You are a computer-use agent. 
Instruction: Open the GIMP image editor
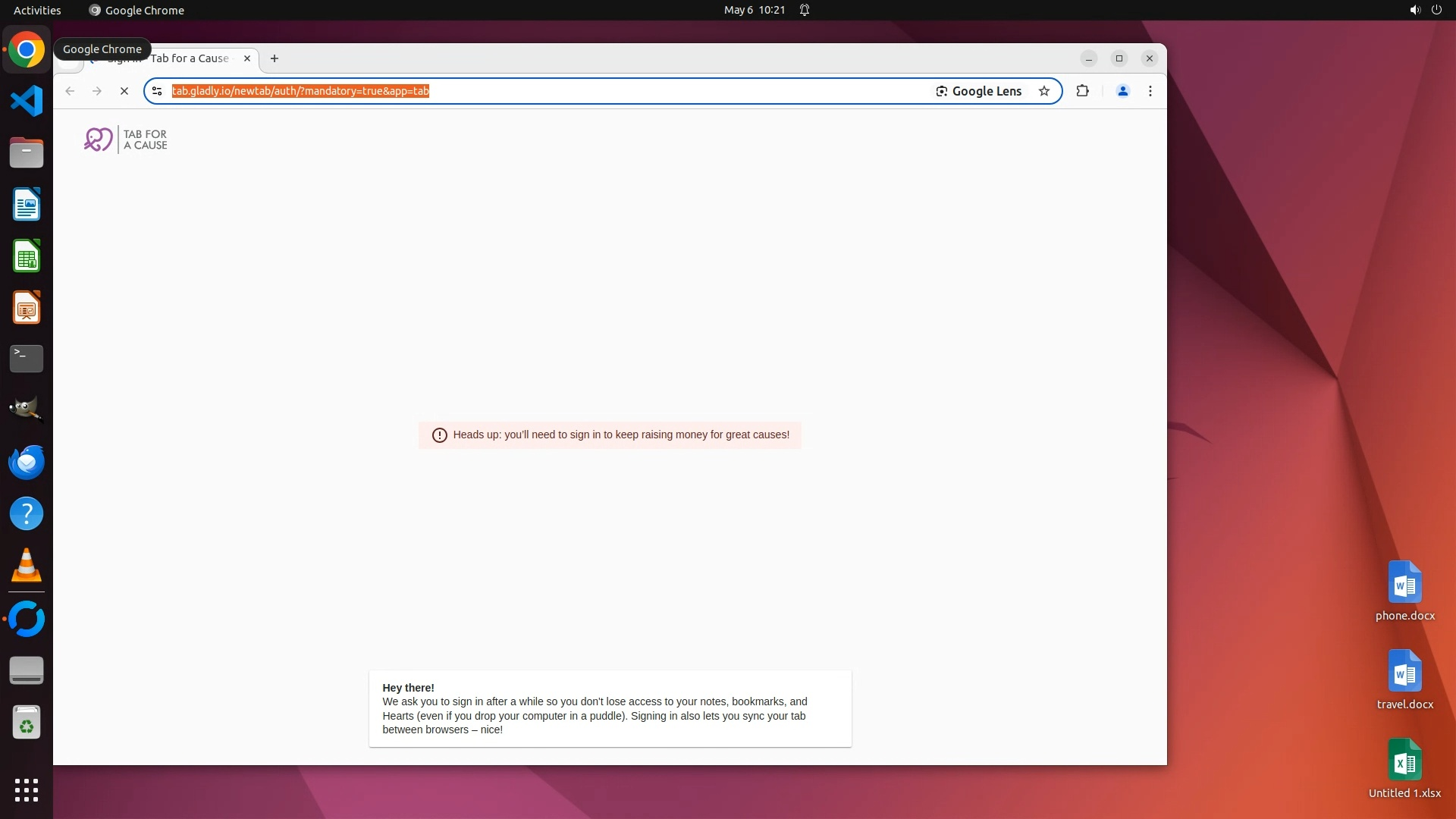pos(27,409)
